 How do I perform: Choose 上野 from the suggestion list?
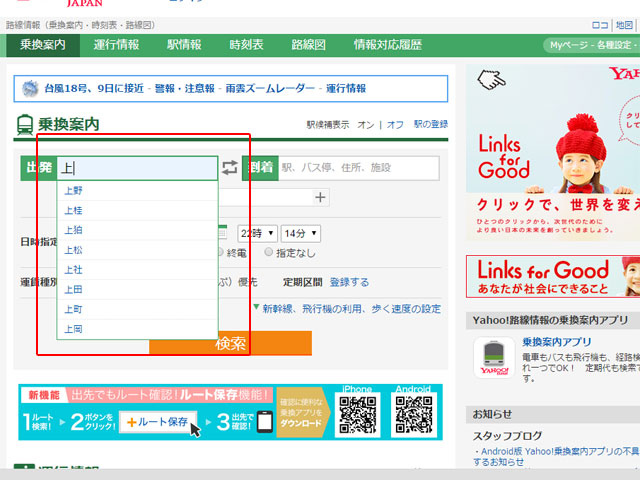[x=137, y=191]
